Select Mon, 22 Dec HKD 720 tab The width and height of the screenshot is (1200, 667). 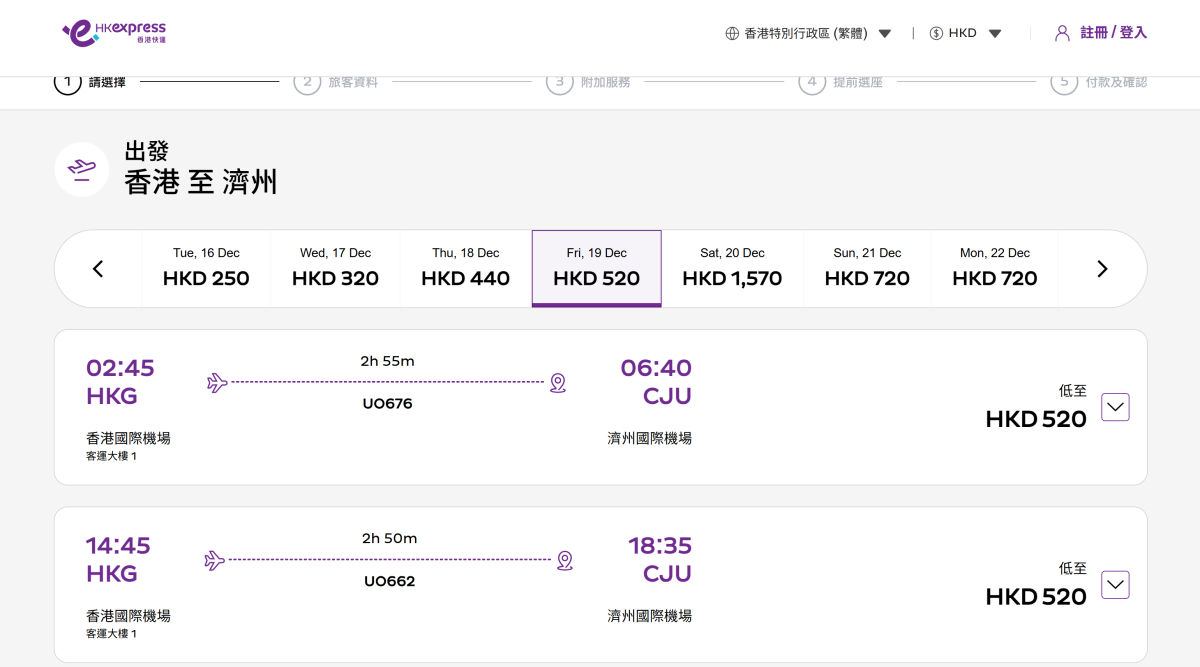tap(994, 268)
